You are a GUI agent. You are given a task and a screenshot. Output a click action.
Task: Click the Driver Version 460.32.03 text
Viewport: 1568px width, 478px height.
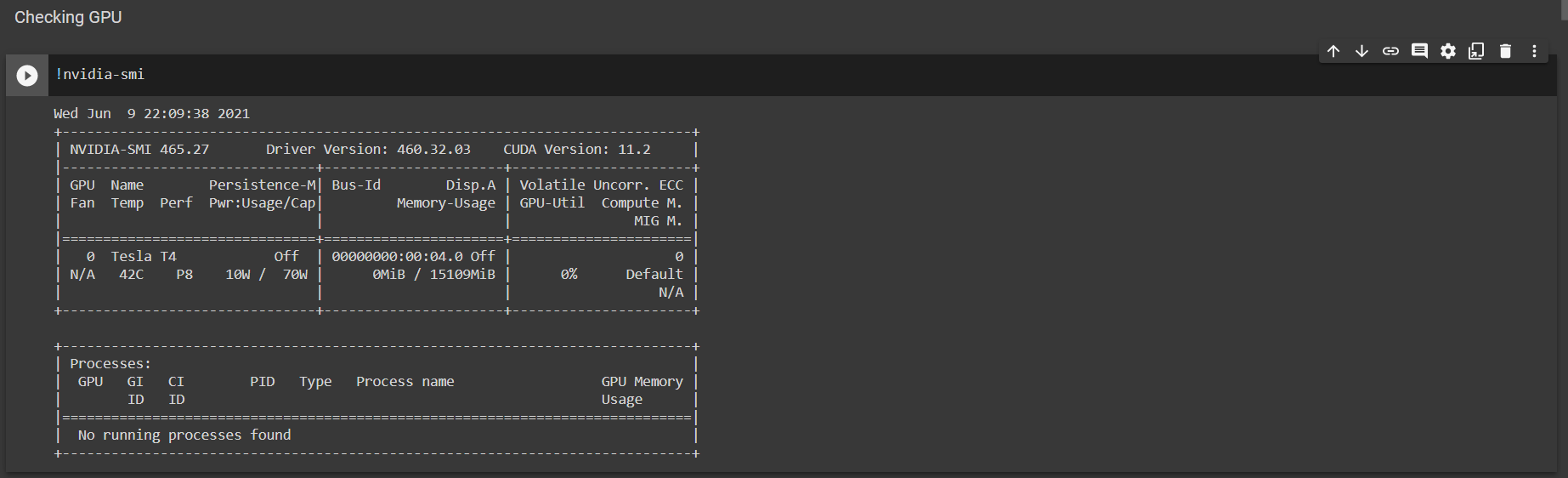pyautogui.click(x=368, y=150)
